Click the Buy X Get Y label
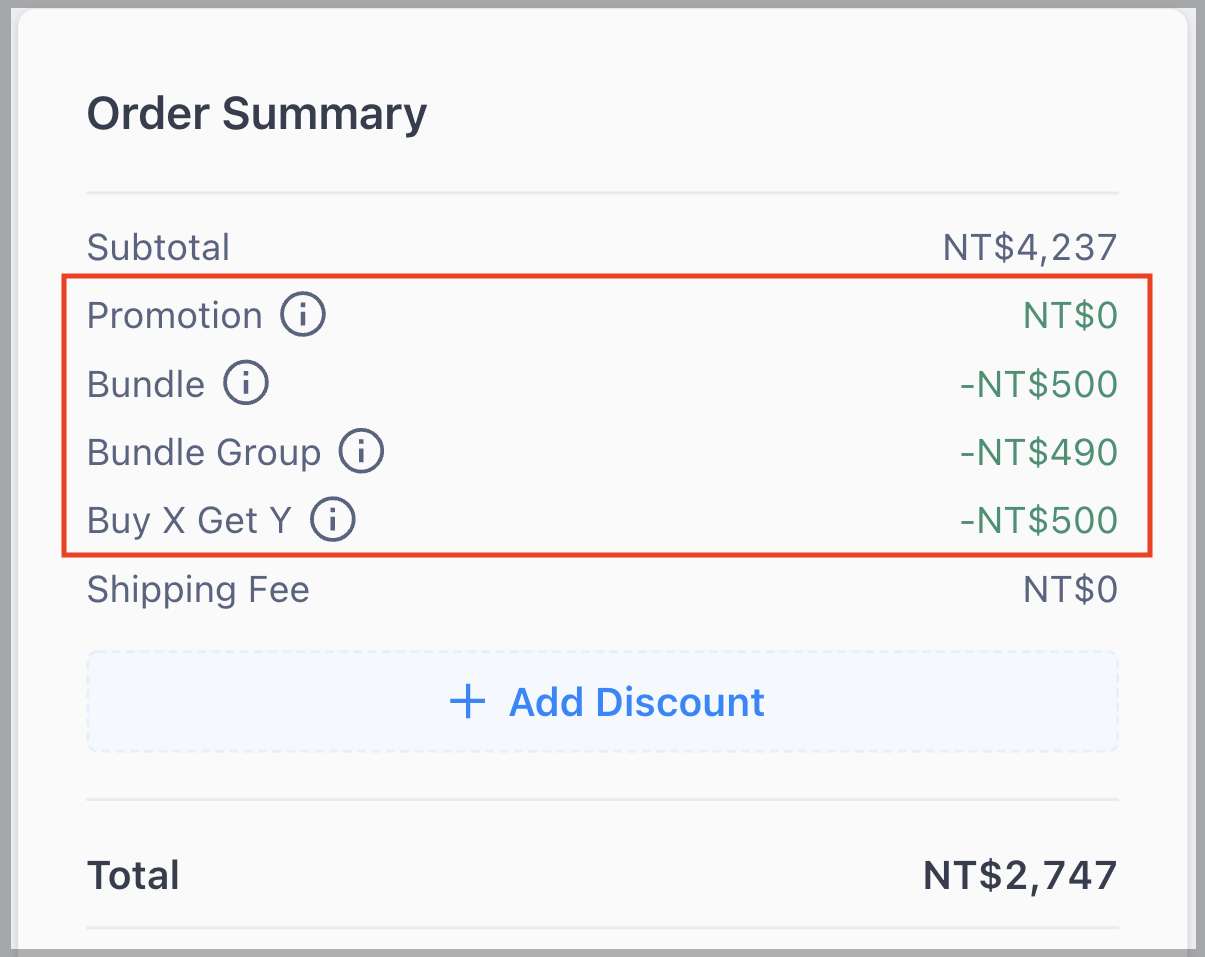 [189, 520]
